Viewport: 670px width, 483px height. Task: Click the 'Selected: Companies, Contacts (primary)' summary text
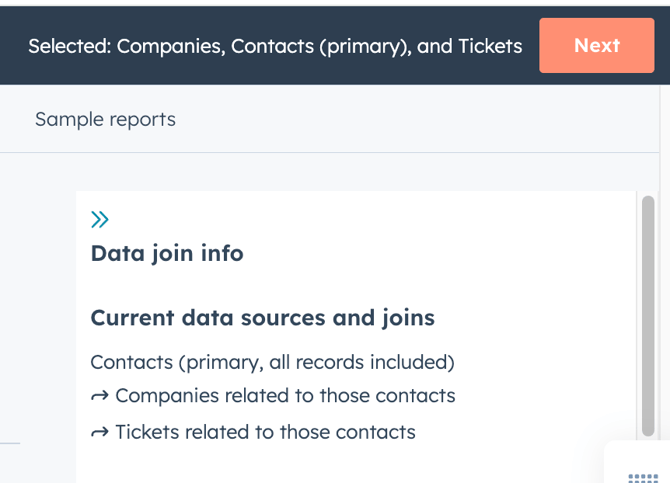click(275, 46)
